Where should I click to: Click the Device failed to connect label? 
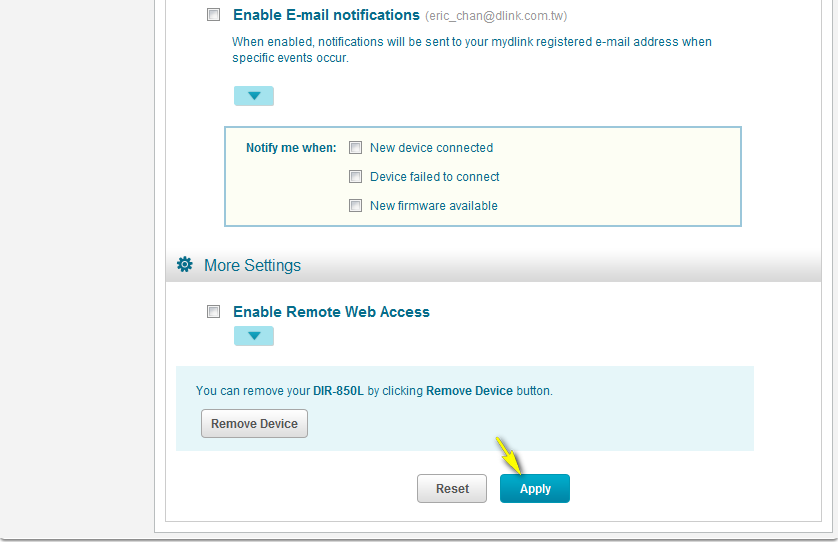click(434, 177)
